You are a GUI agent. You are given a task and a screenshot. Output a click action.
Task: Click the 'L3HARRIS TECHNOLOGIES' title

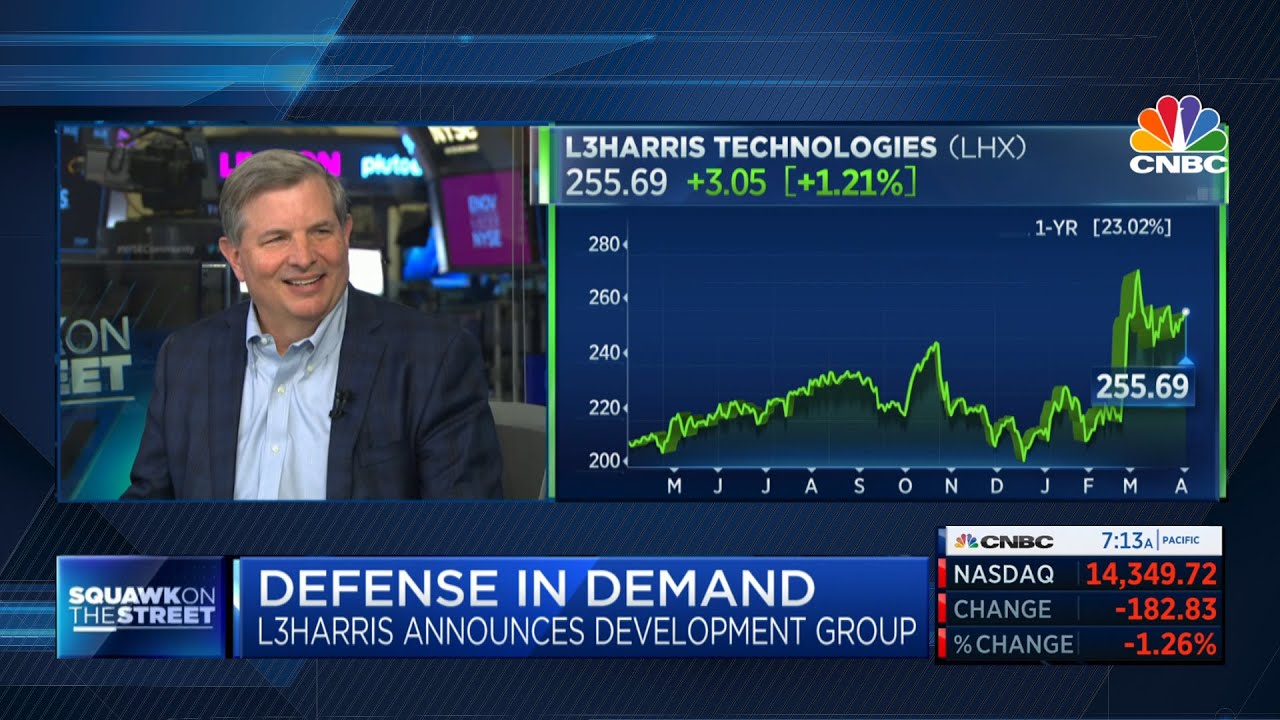pos(750,147)
